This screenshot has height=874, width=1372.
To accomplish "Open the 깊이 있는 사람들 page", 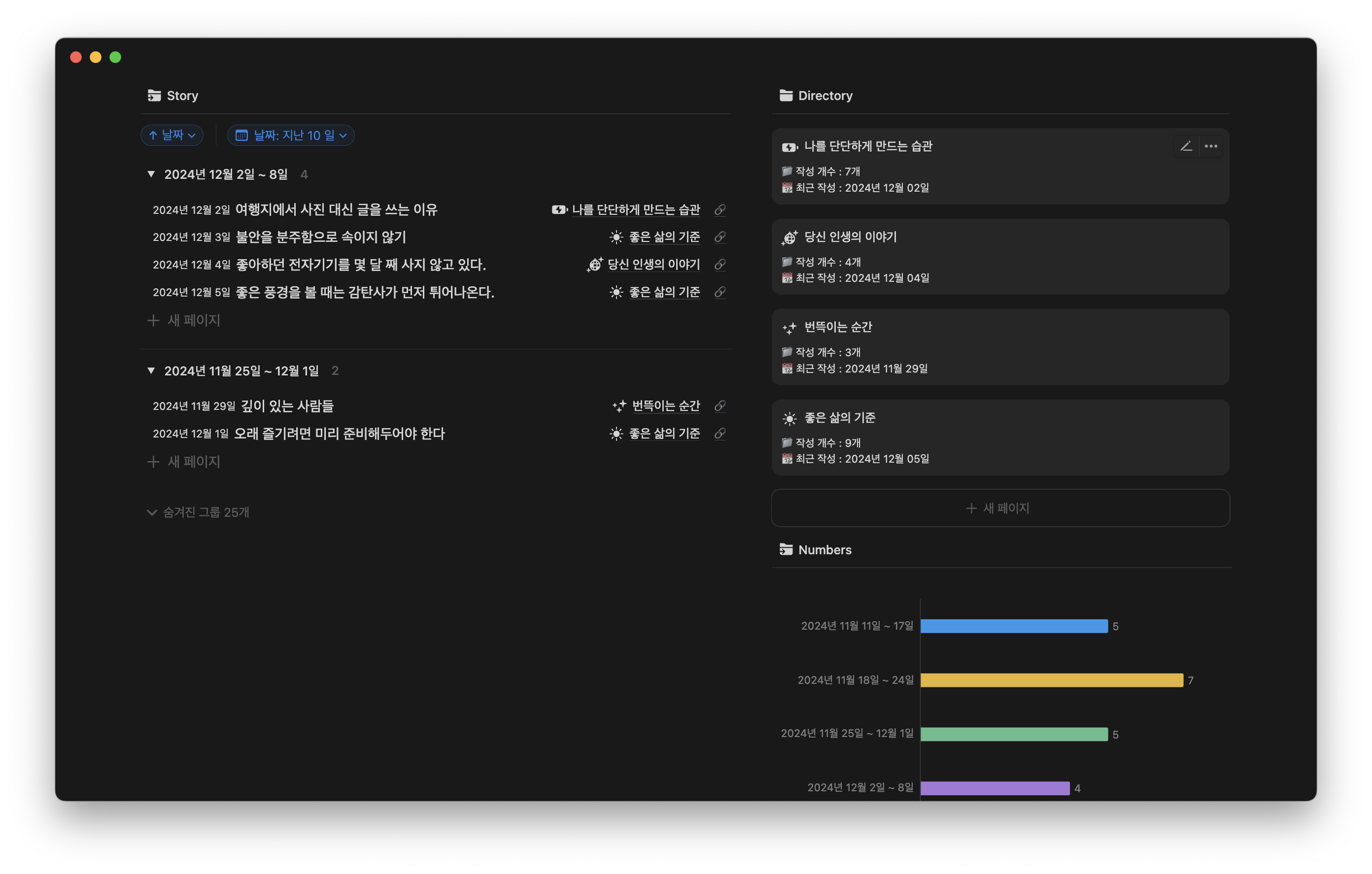I will point(287,405).
